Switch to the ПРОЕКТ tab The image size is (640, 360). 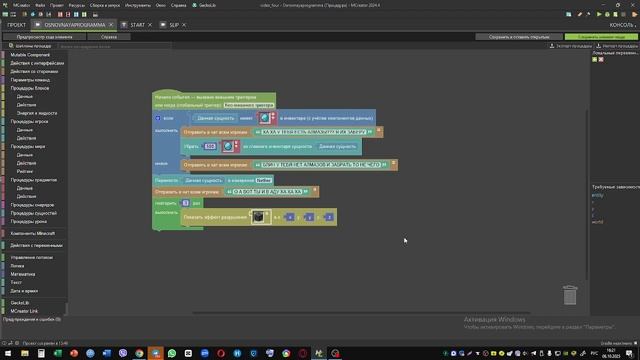click(x=16, y=25)
